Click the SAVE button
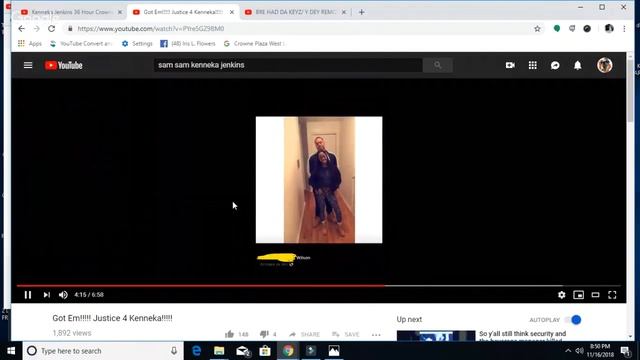This screenshot has height=360, width=640. [x=345, y=334]
